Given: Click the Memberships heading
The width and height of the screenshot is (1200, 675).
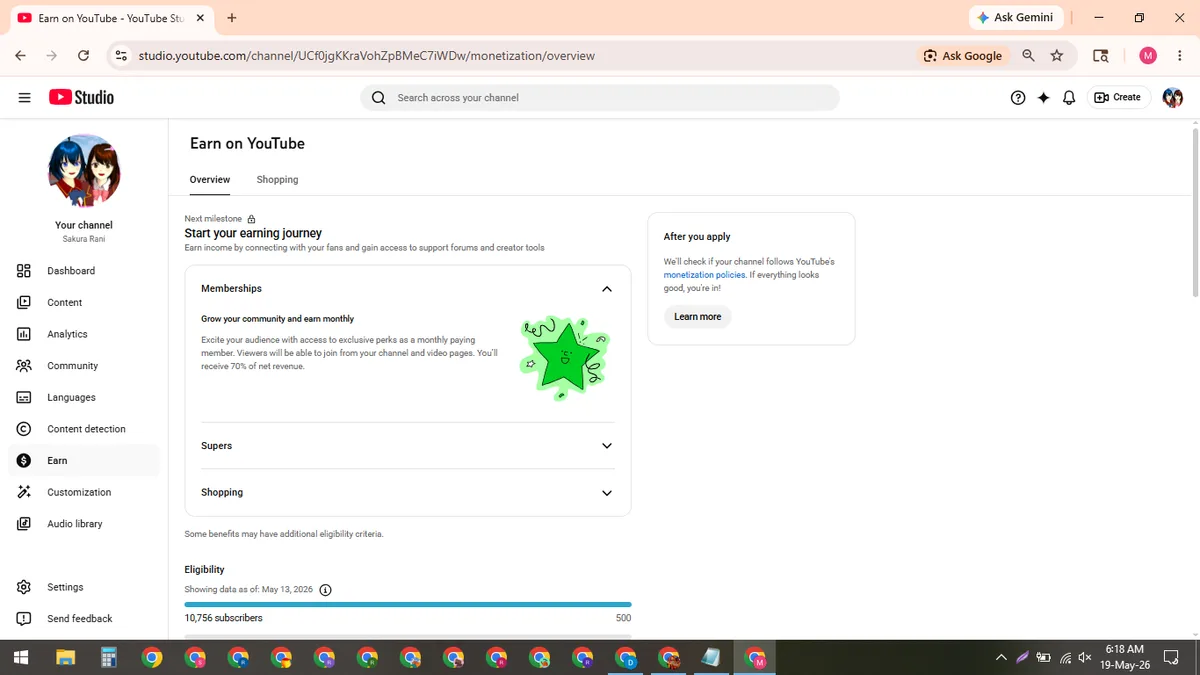Looking at the screenshot, I should tap(231, 289).
